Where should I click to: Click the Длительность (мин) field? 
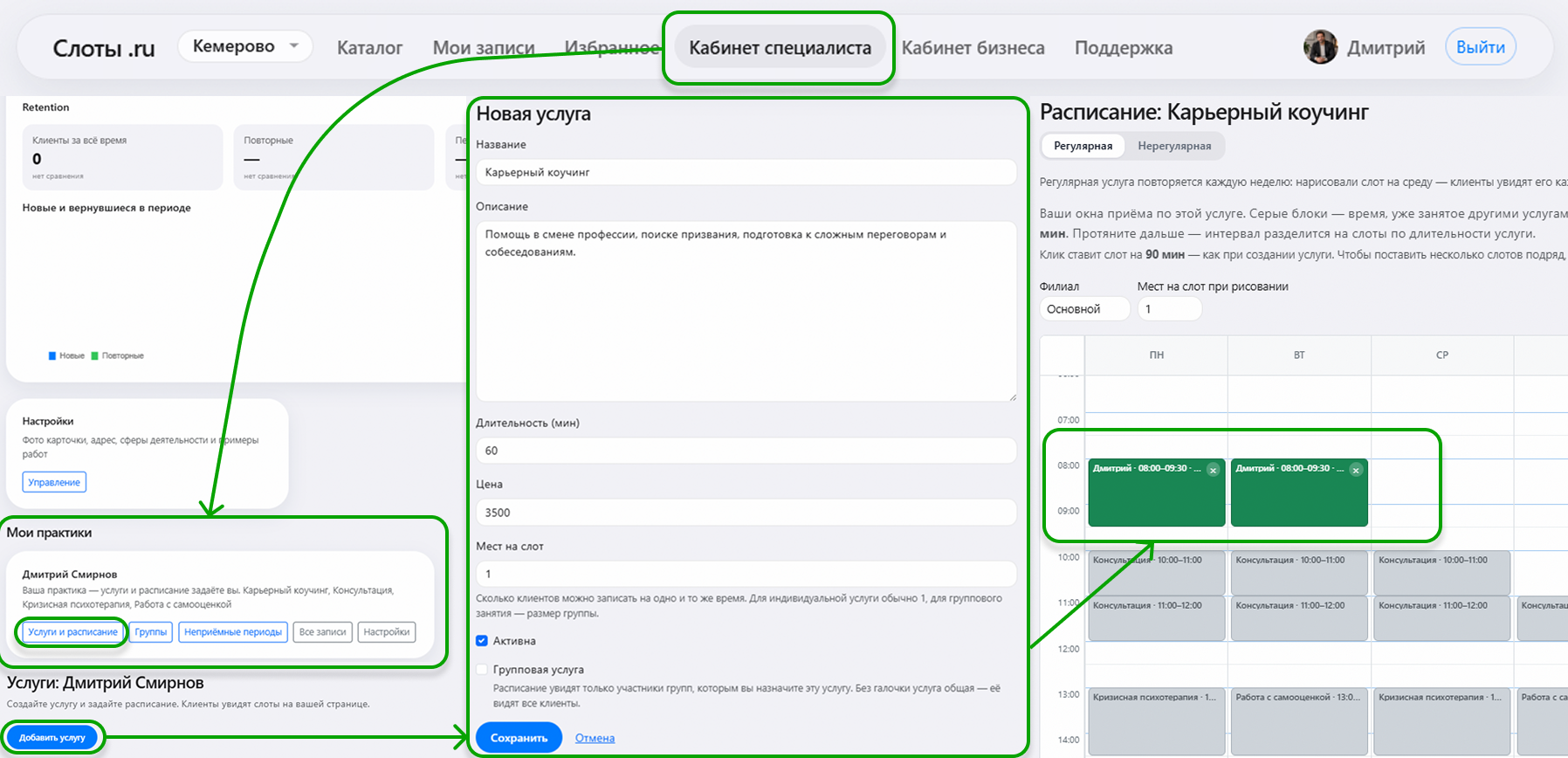746,451
